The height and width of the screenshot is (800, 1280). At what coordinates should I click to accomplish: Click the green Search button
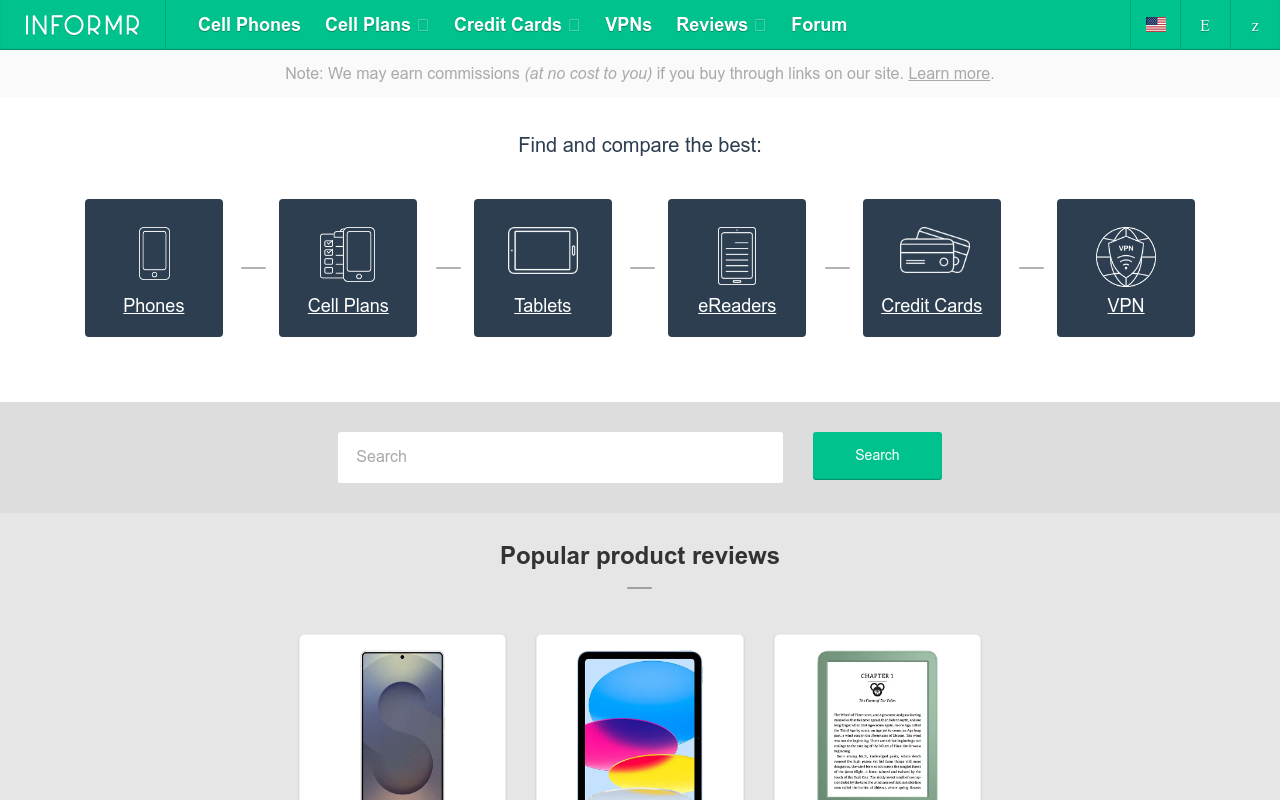[x=877, y=456]
